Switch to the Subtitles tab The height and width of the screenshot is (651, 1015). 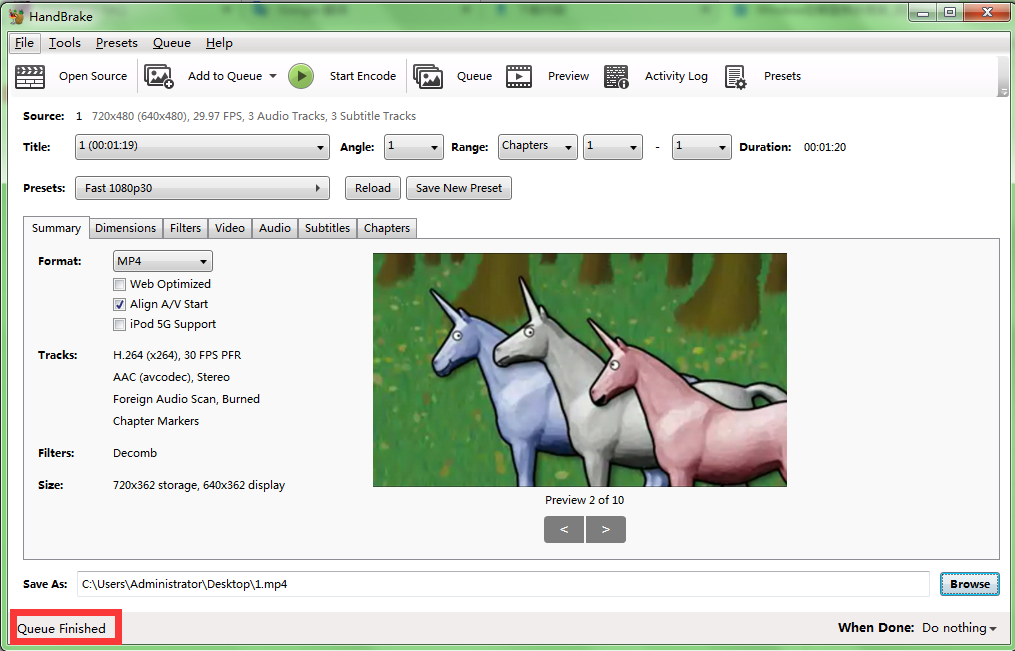click(x=327, y=228)
